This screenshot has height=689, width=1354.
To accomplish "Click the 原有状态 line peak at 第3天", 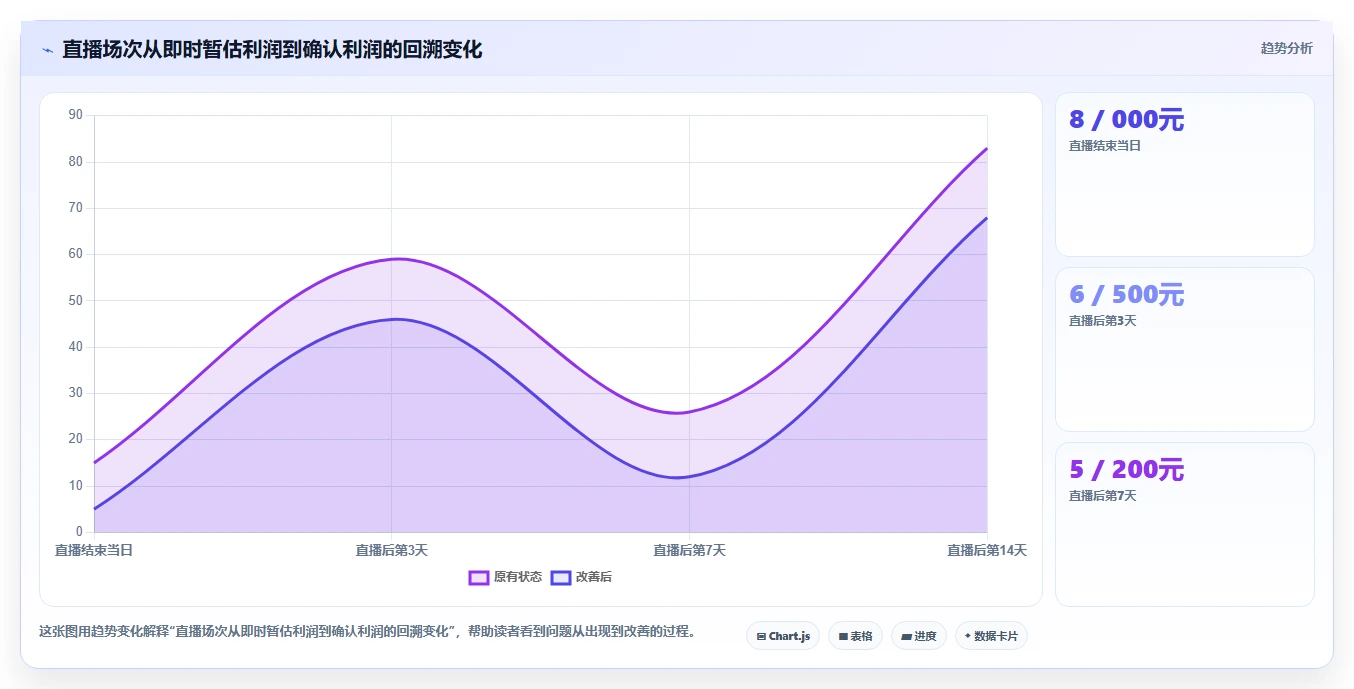I will [x=397, y=259].
